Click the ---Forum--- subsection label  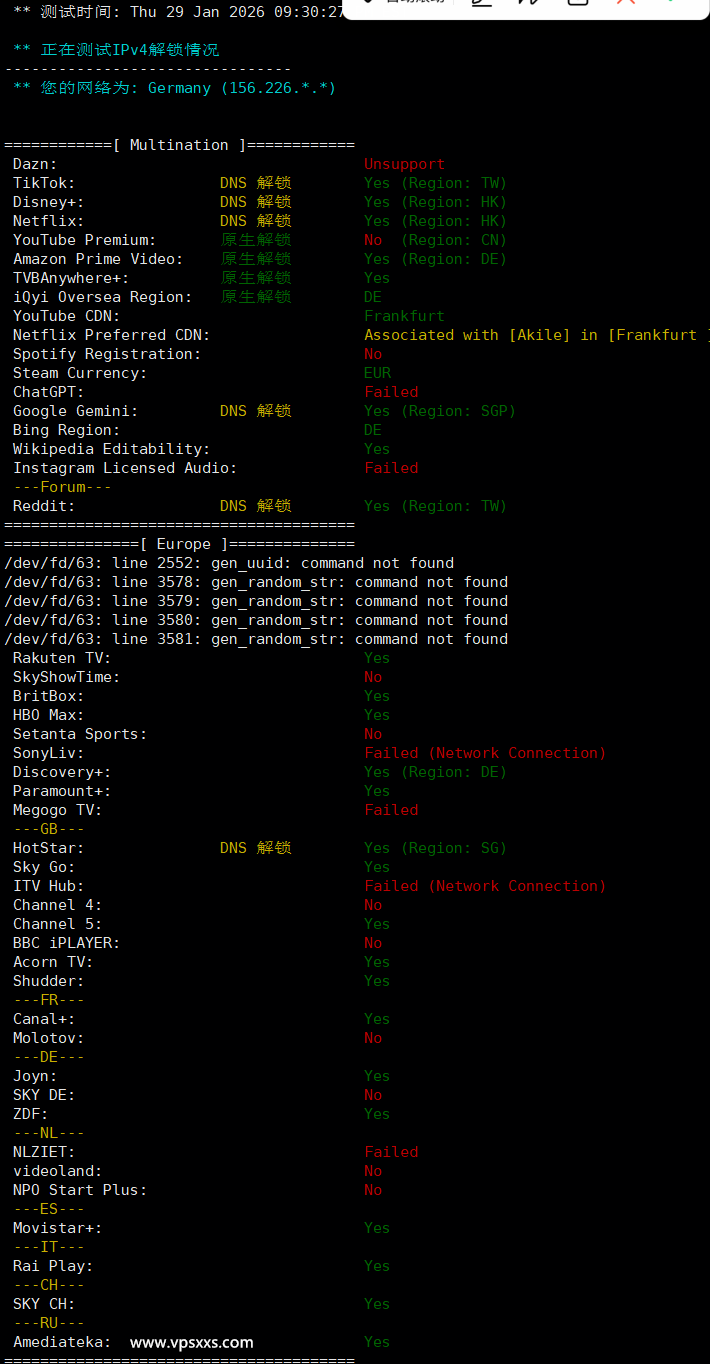(x=62, y=487)
